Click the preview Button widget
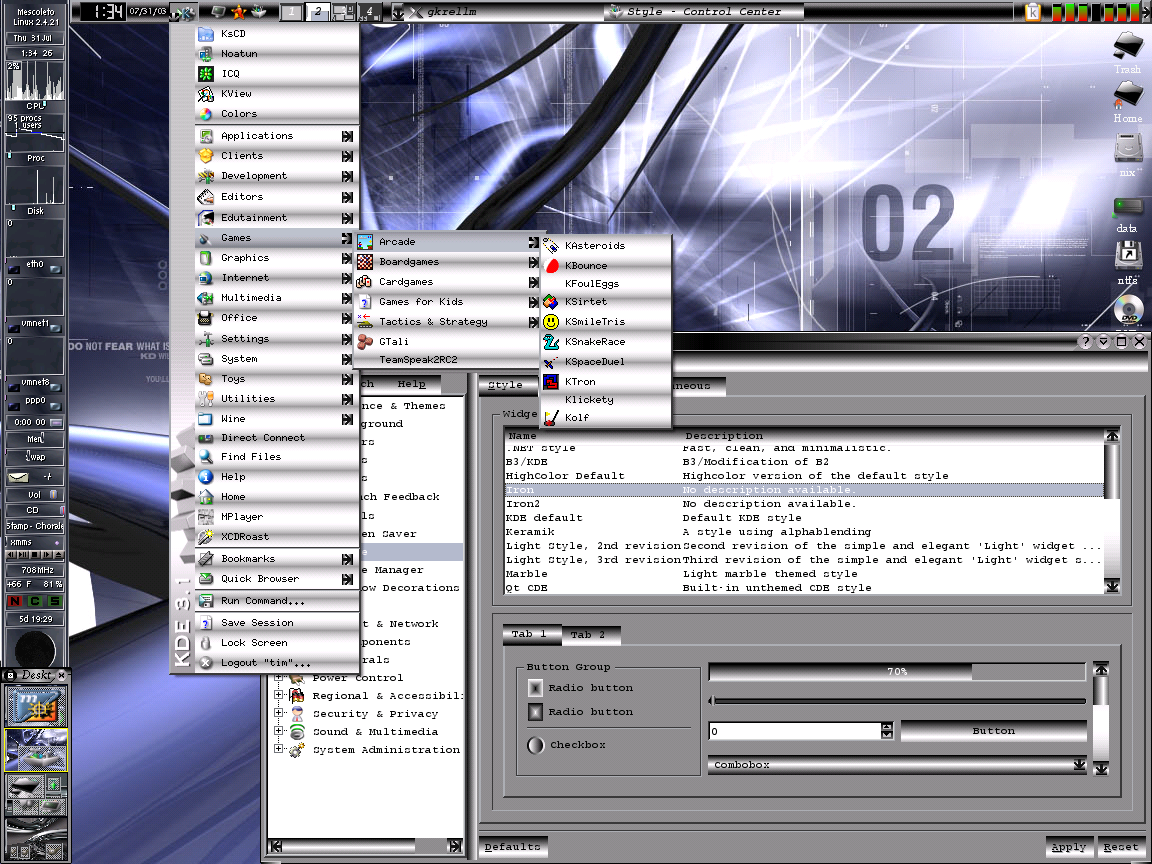The width and height of the screenshot is (1152, 864). click(x=993, y=731)
